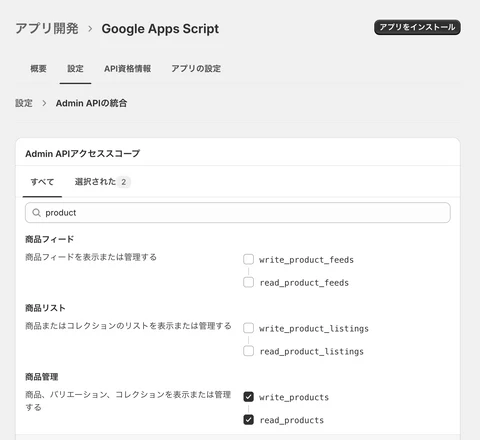Image resolution: width=480 pixels, height=440 pixels.
Task: Click 商品フィード section heading
Action: coord(50,239)
